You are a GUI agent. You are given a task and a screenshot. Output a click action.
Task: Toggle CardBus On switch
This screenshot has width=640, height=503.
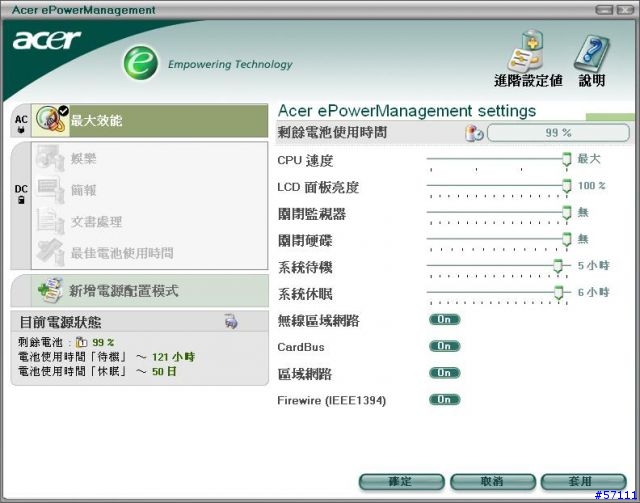(x=444, y=346)
